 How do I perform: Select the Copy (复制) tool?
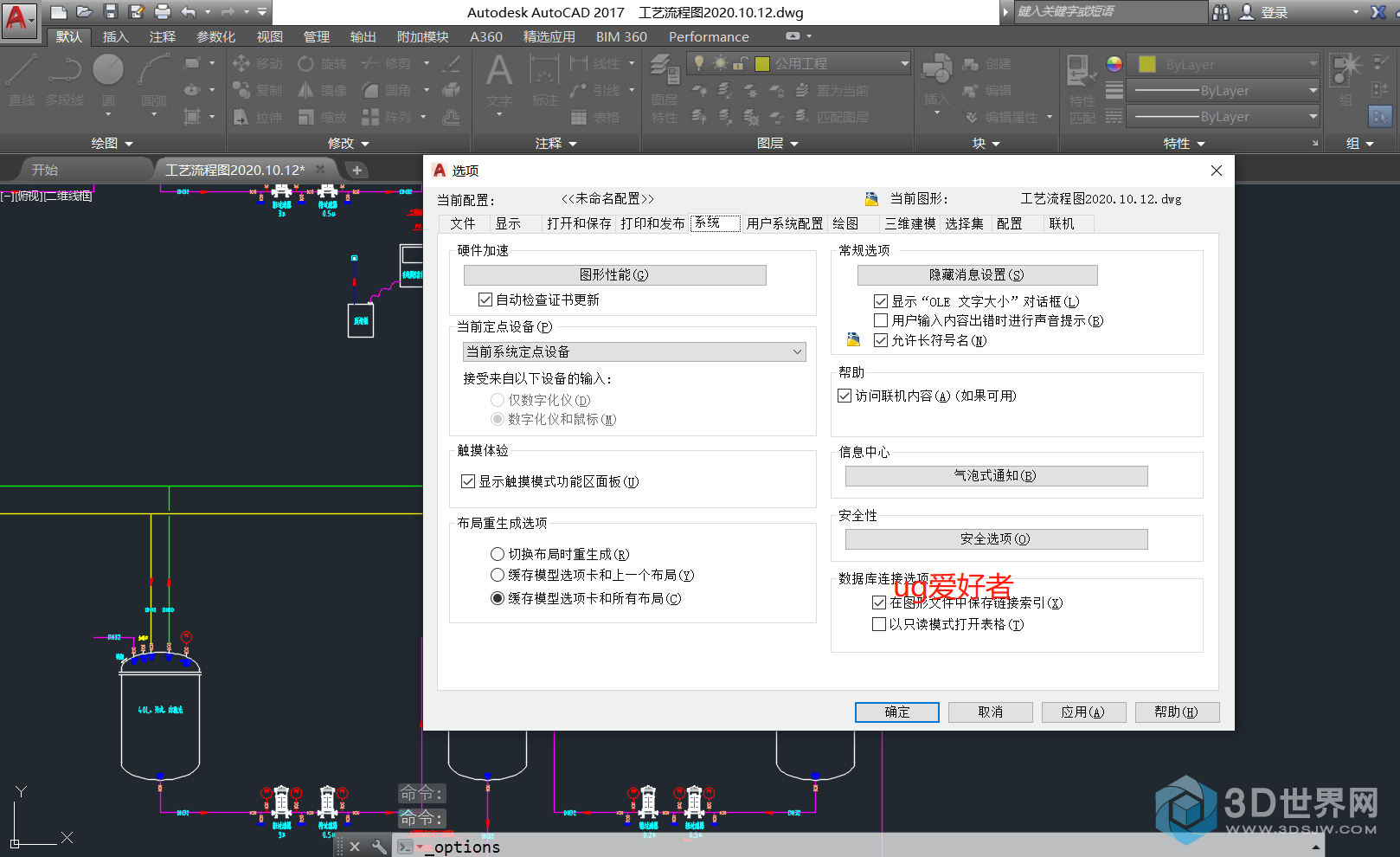tap(258, 90)
